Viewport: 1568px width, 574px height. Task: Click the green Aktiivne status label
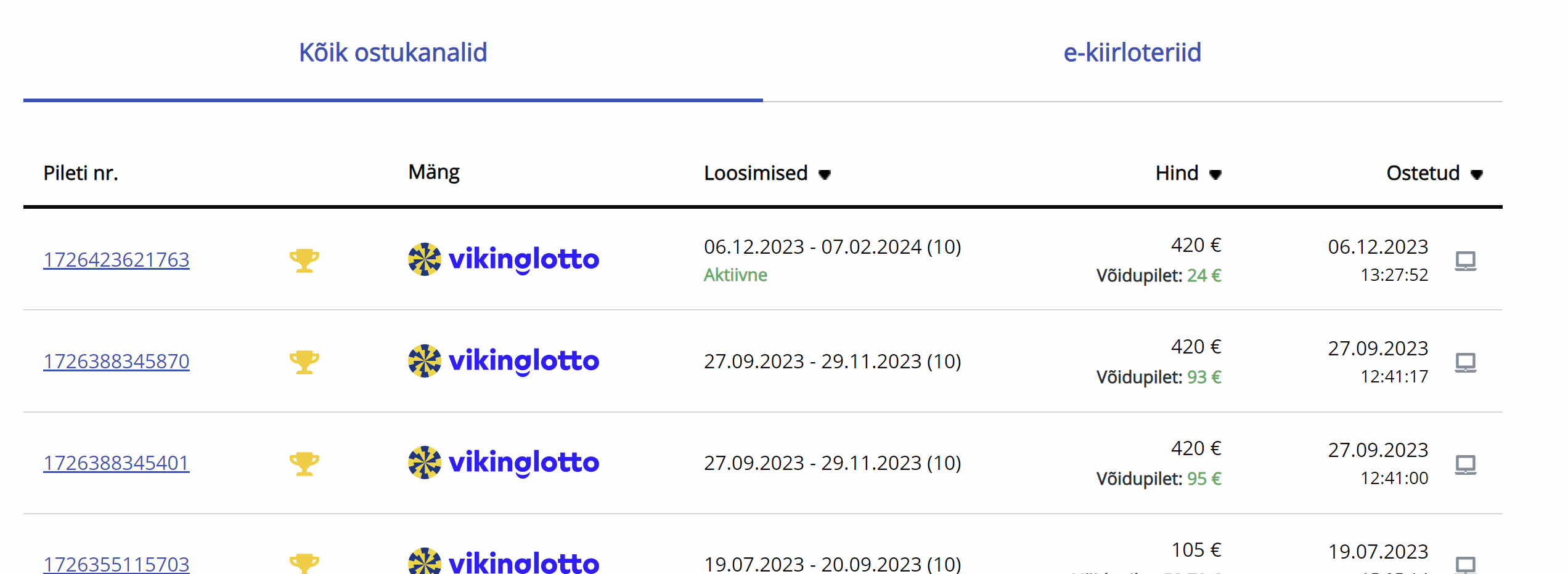(x=735, y=275)
